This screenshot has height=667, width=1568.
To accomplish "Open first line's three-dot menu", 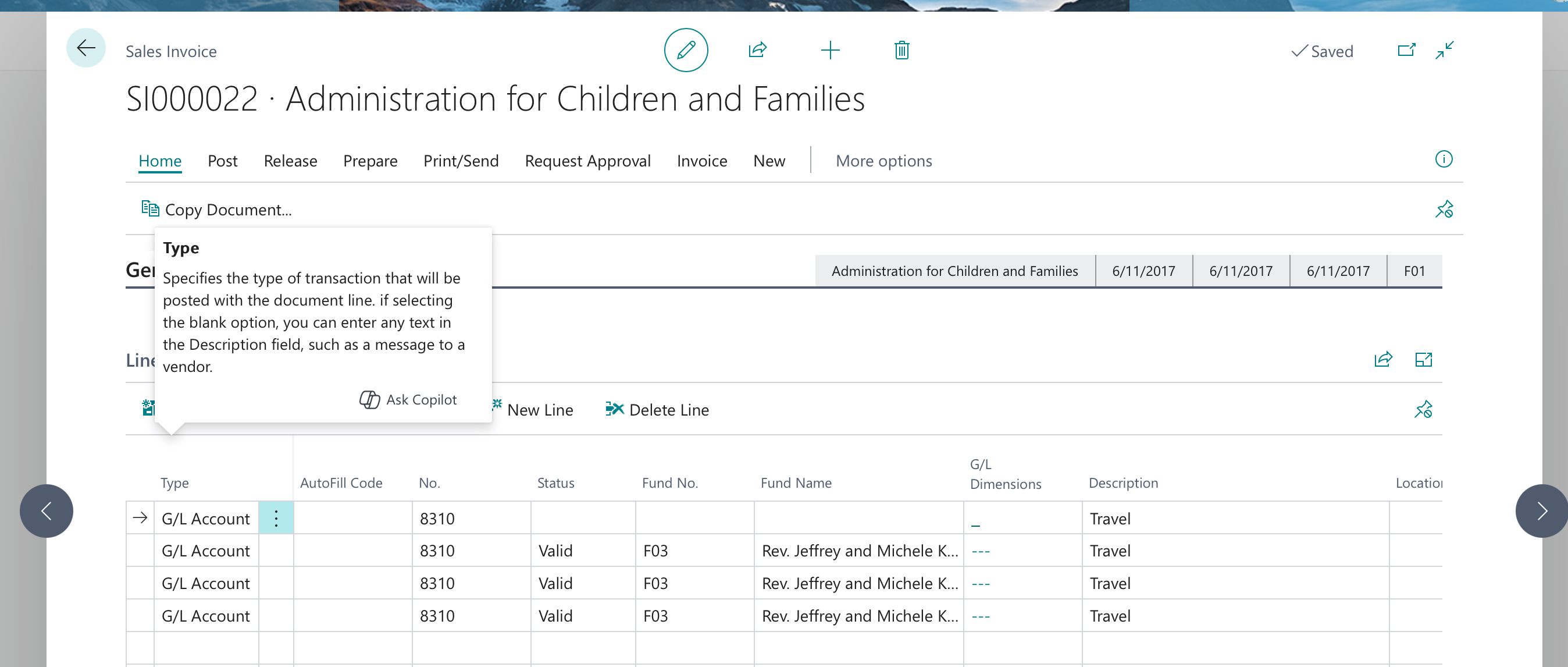I will point(276,519).
